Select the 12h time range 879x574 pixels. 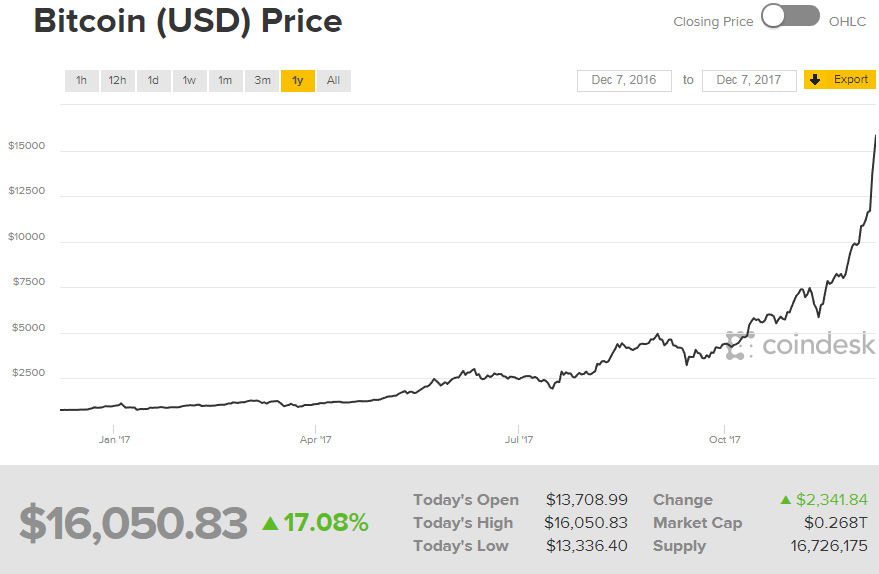(117, 81)
